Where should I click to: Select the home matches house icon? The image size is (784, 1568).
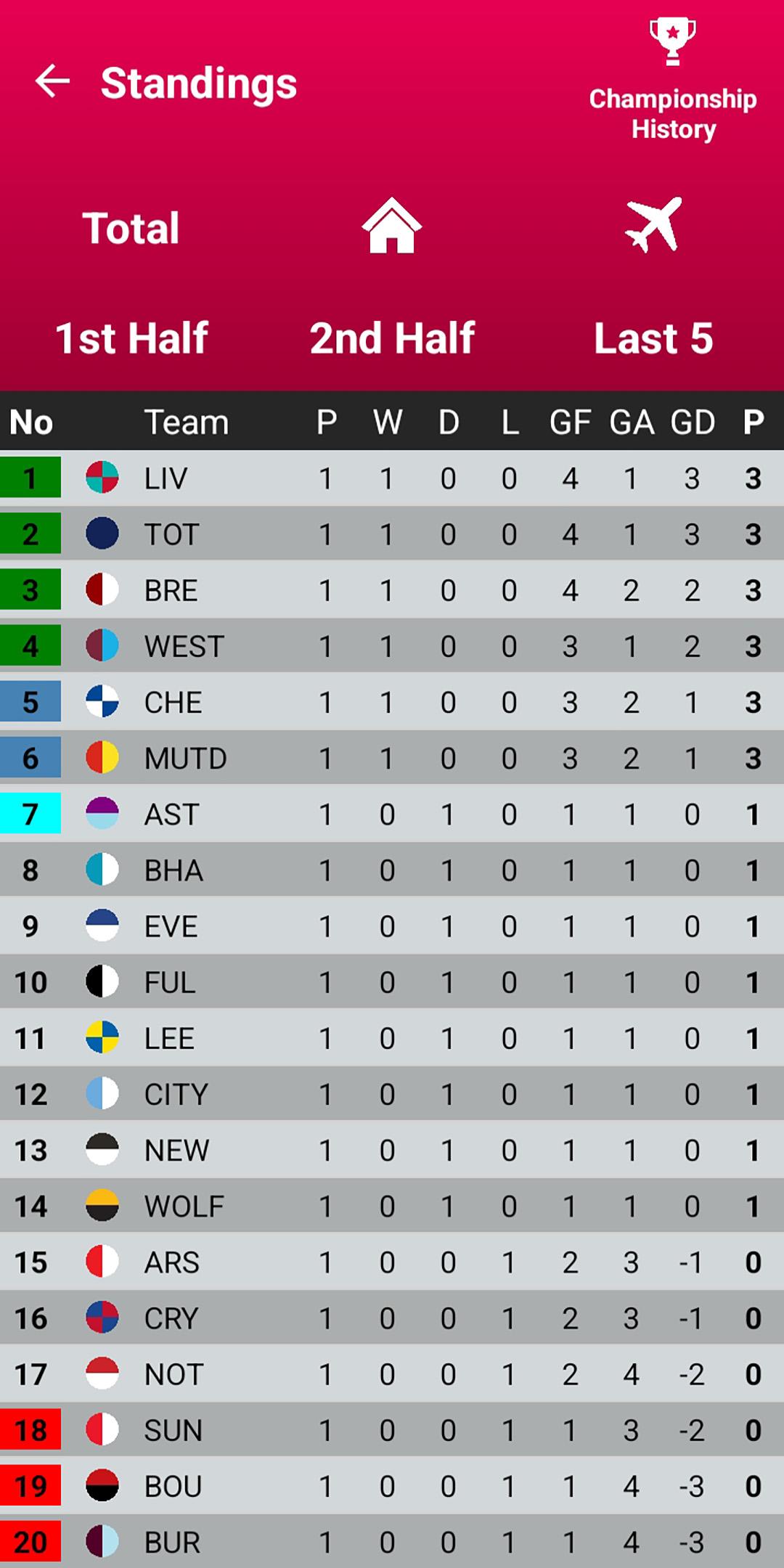tap(392, 226)
